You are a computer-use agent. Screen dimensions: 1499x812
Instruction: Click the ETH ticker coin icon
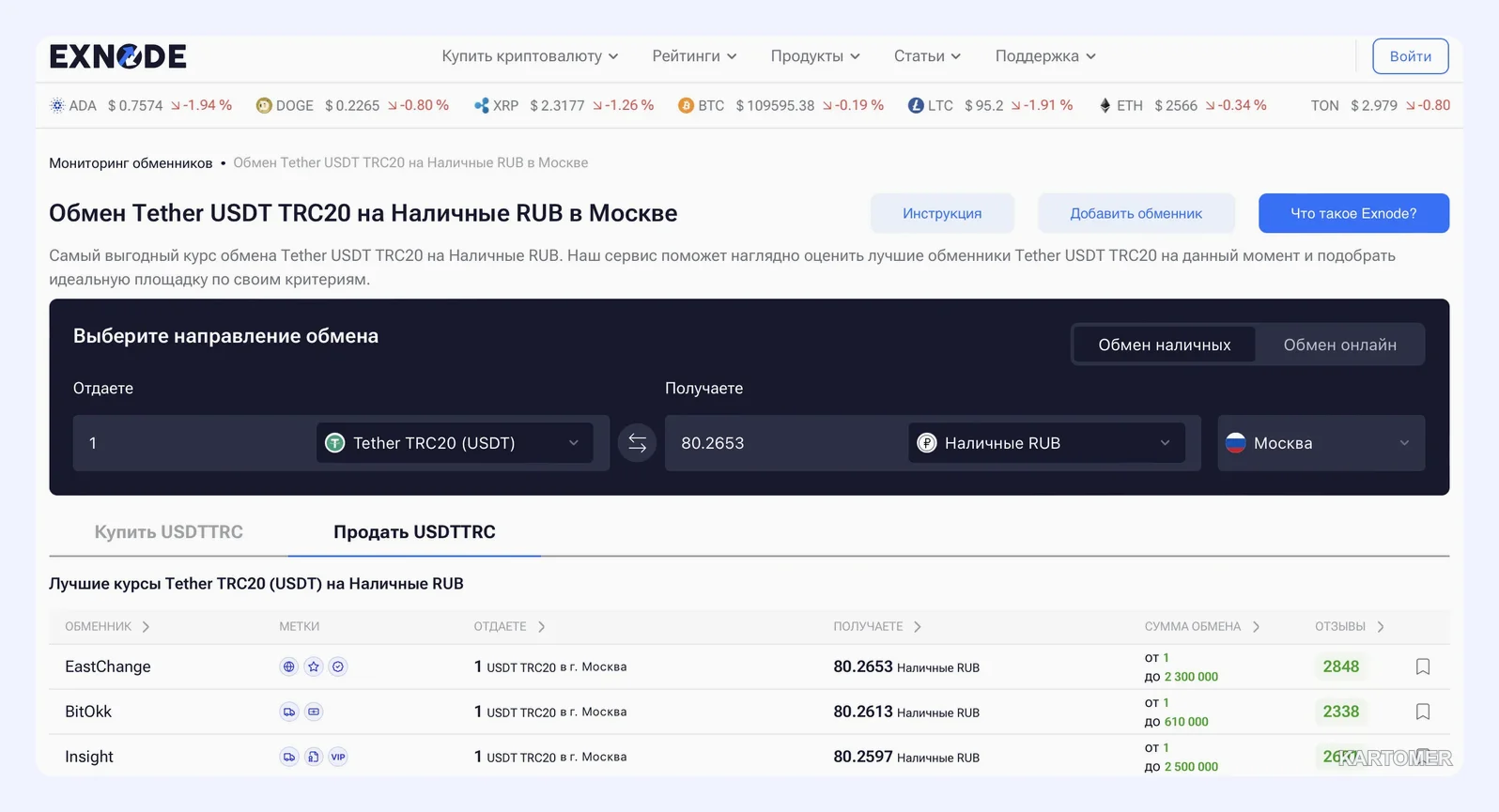(x=1105, y=105)
